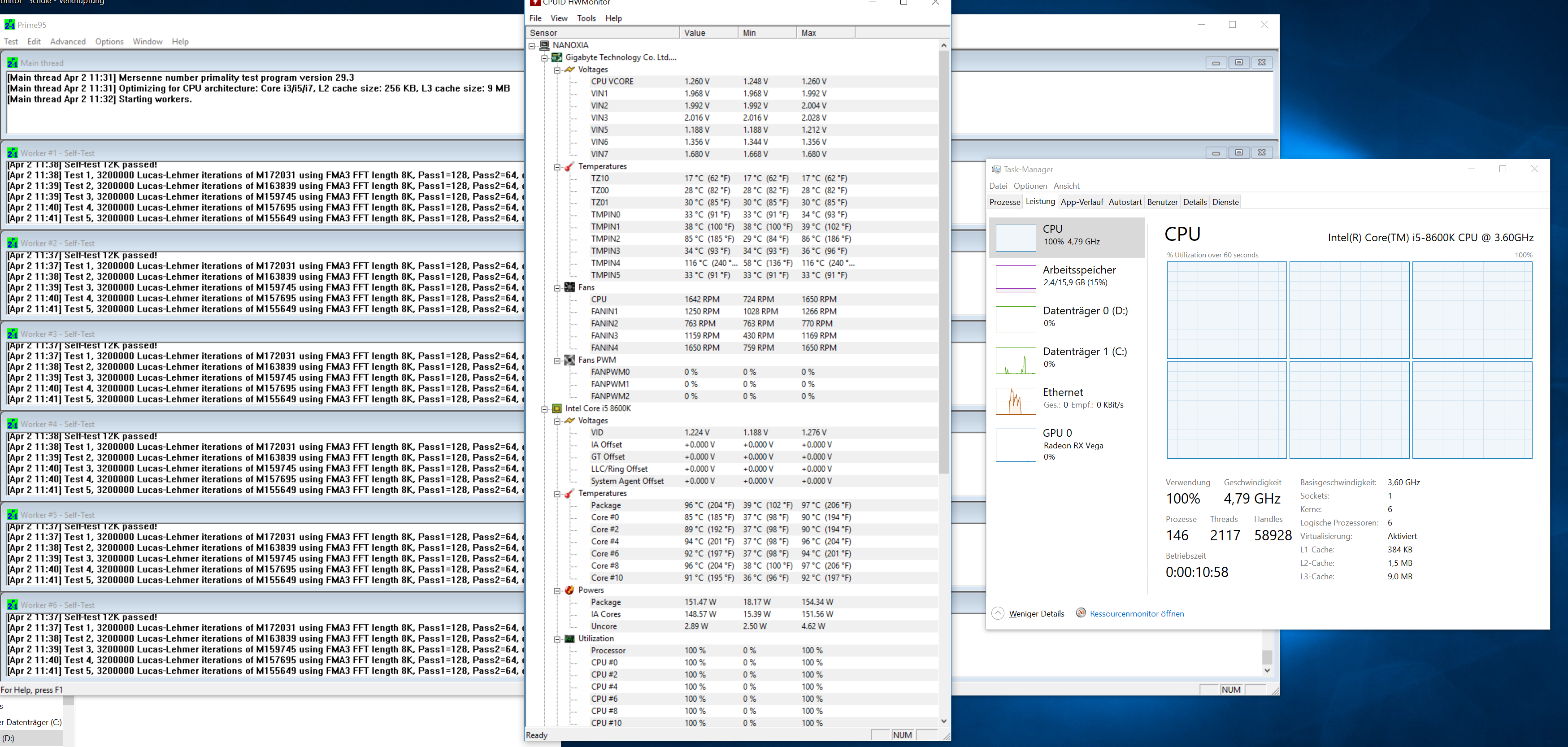The image size is (1568, 747).
Task: Open HWMonitor Tools menu
Action: (x=586, y=18)
